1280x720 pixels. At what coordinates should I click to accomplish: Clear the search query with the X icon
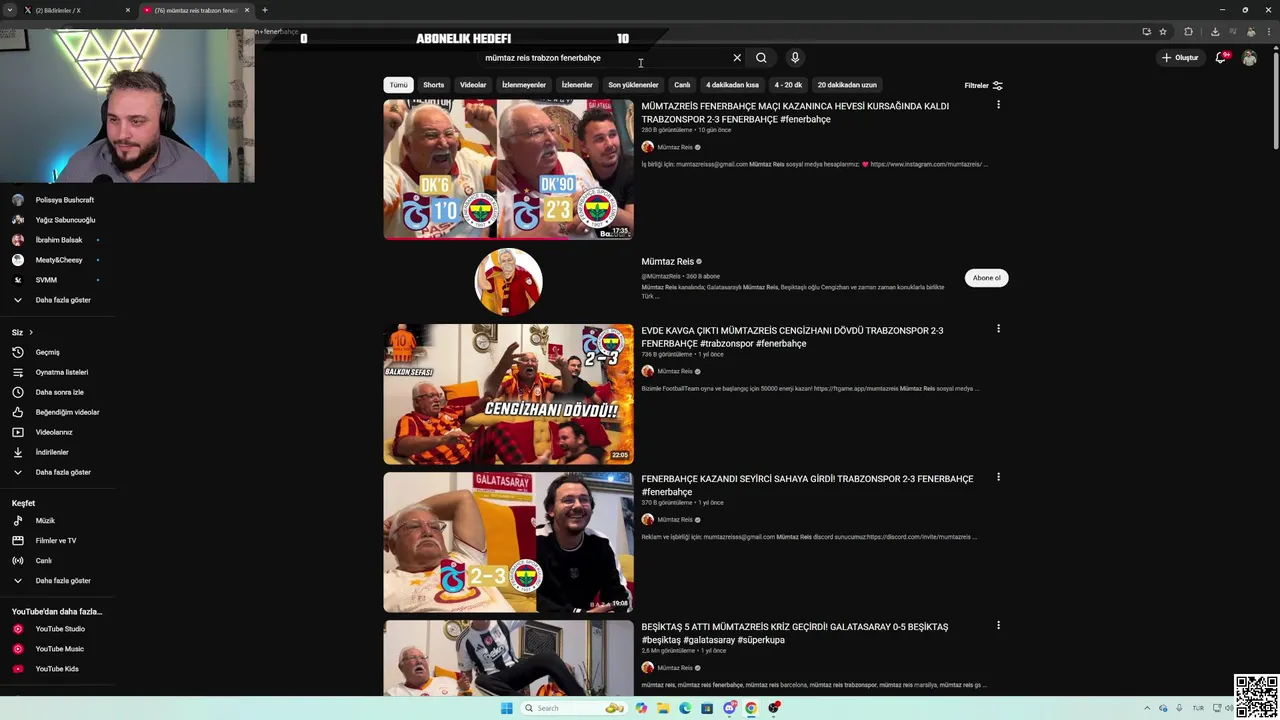click(737, 58)
